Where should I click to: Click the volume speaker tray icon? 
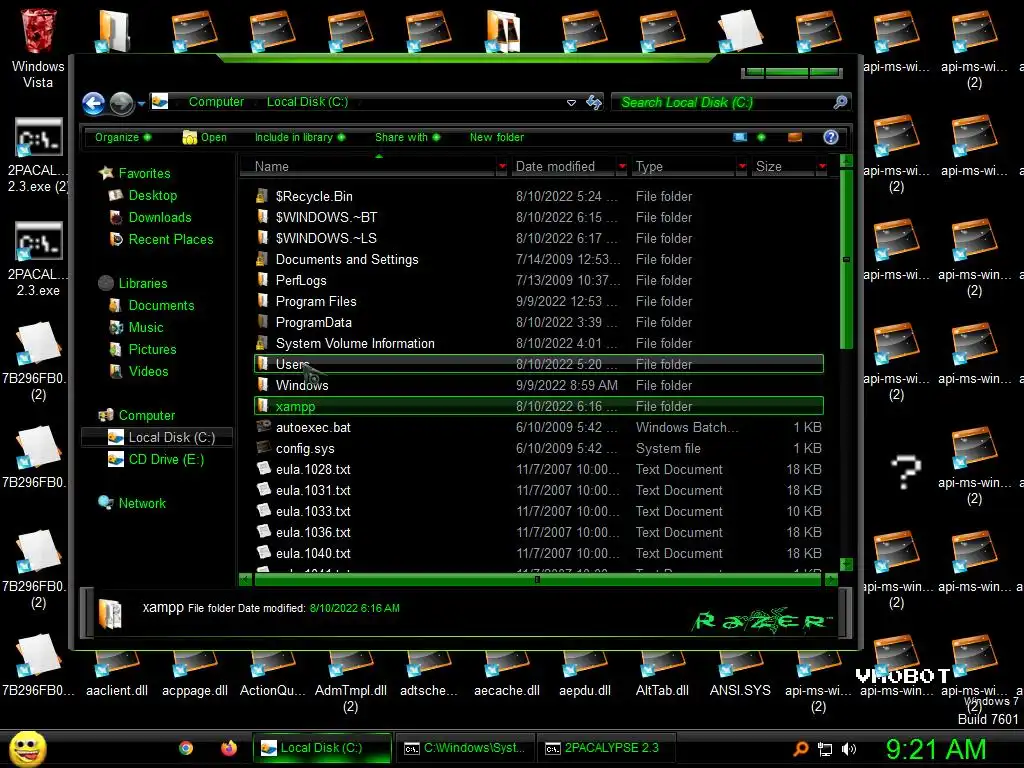(849, 749)
